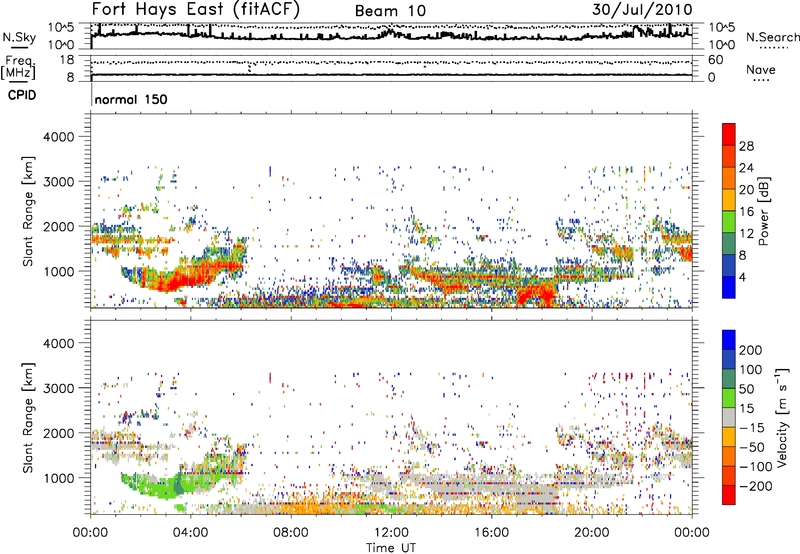Click the power panel 'Slant Range [km]' label
This screenshot has width=800, height=554.
28,211
